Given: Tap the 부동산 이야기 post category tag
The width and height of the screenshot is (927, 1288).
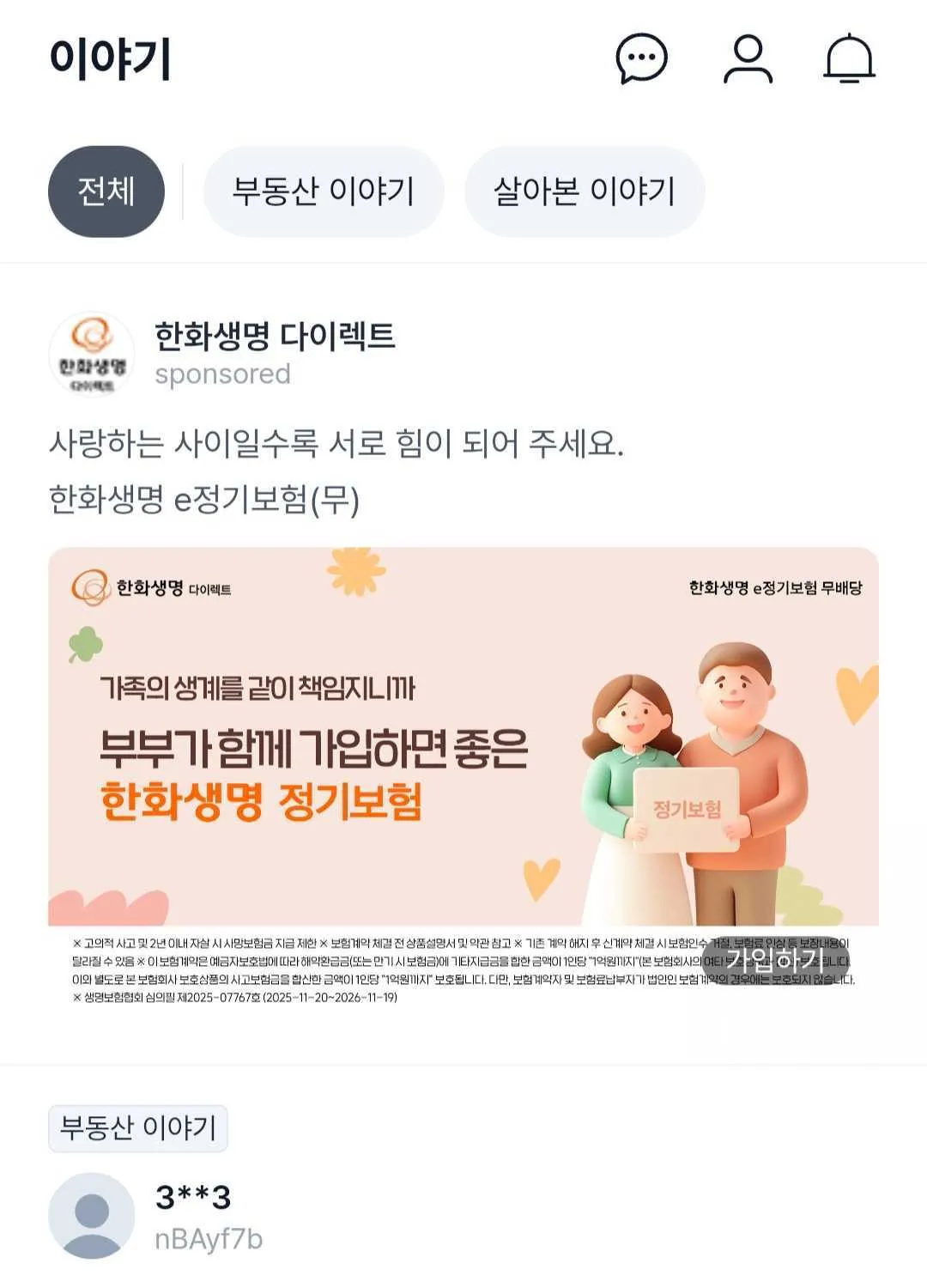Looking at the screenshot, I should click(138, 1128).
